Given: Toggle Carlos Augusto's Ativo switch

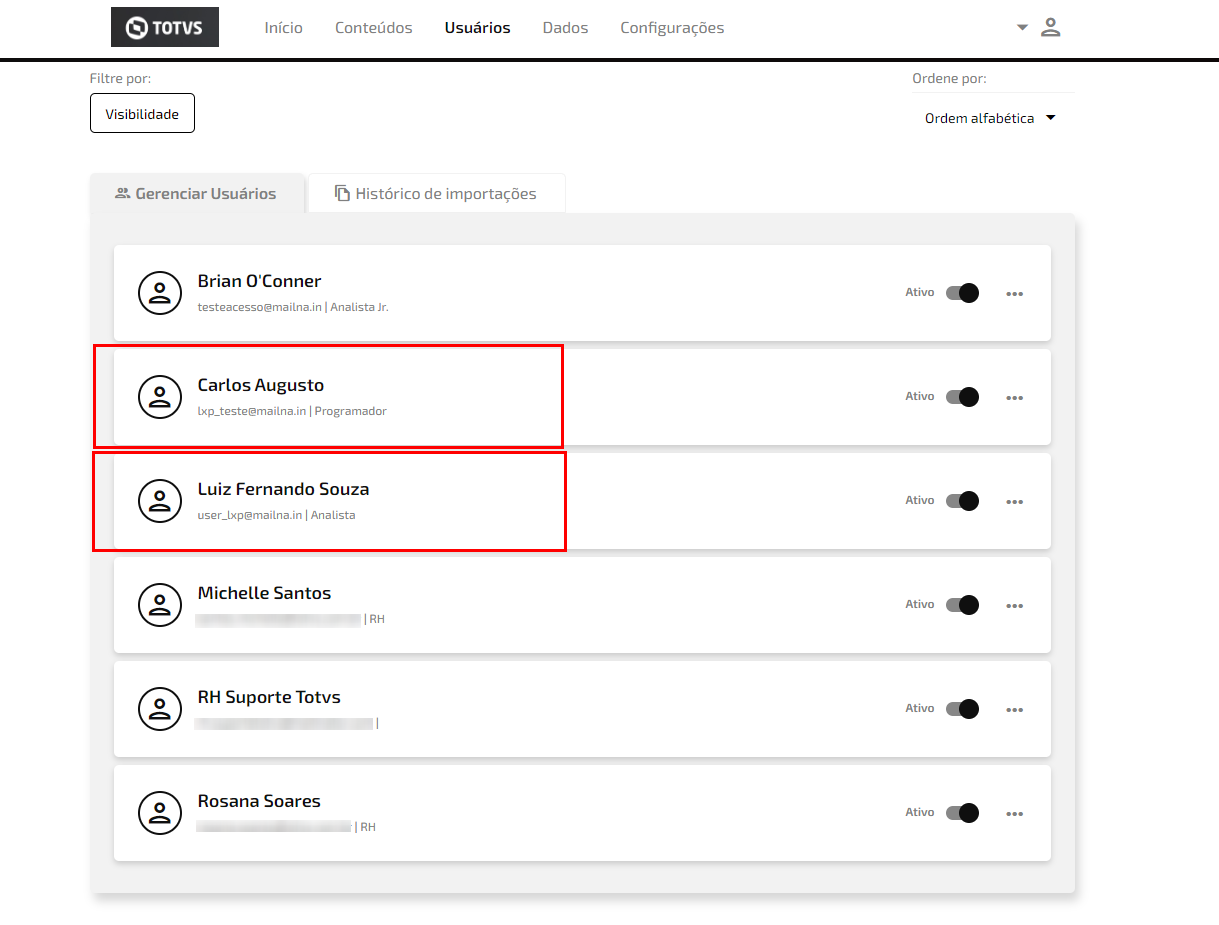Looking at the screenshot, I should pyautogui.click(x=962, y=397).
